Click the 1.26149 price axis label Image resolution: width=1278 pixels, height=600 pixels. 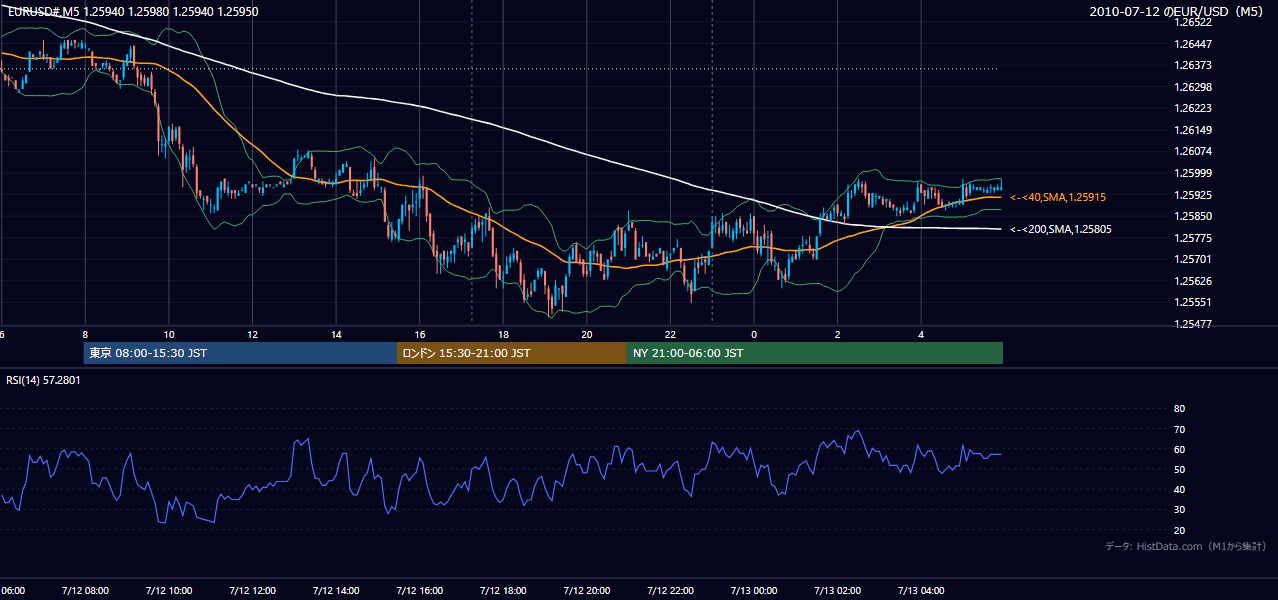[x=1194, y=130]
